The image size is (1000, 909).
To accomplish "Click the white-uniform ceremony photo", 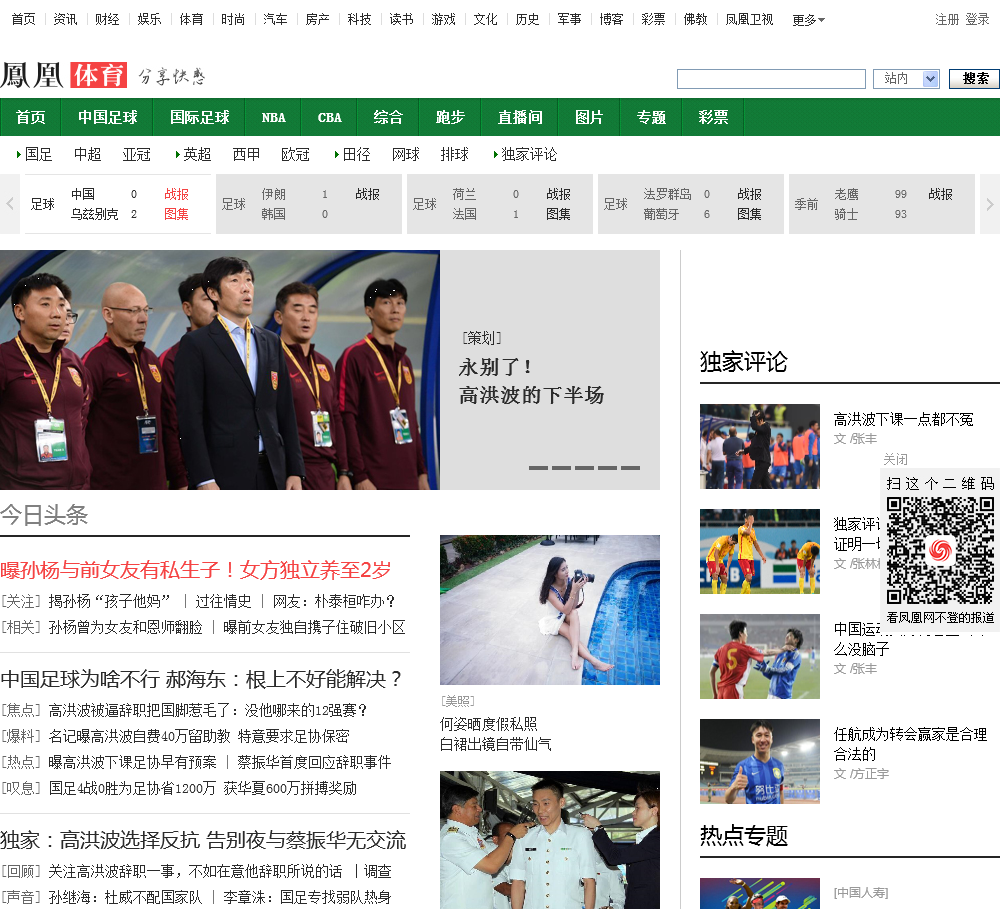I will (x=550, y=840).
